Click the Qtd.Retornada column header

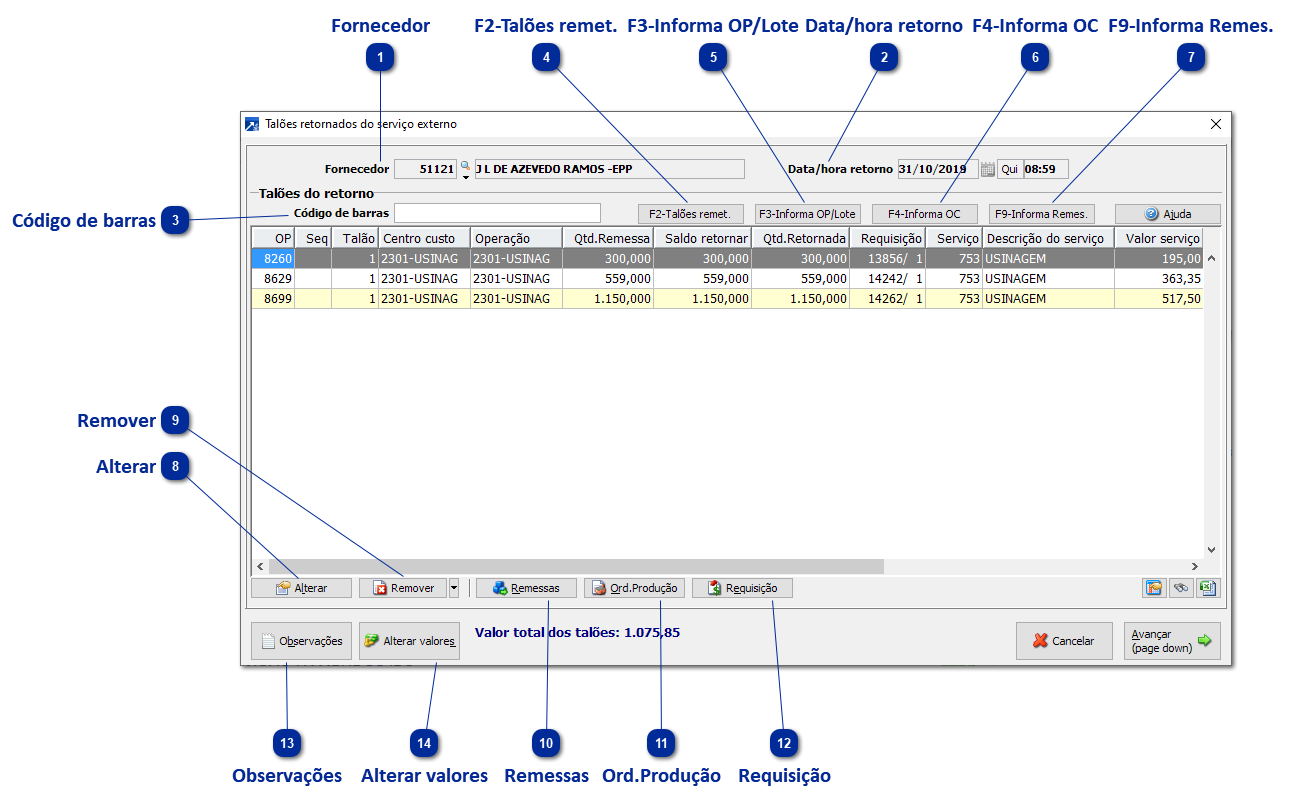(800, 238)
